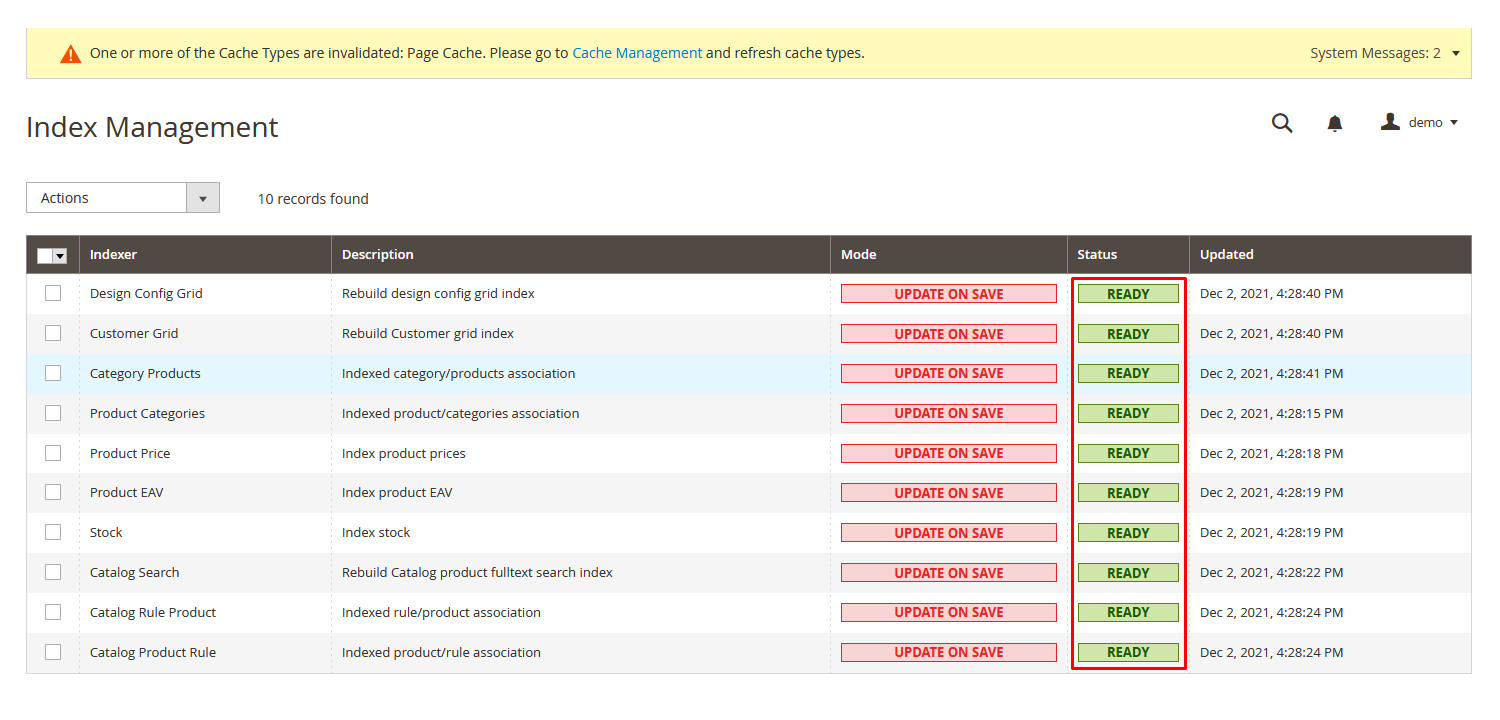Click the demo user avatar icon
This screenshot has height=720, width=1500.
click(1390, 122)
